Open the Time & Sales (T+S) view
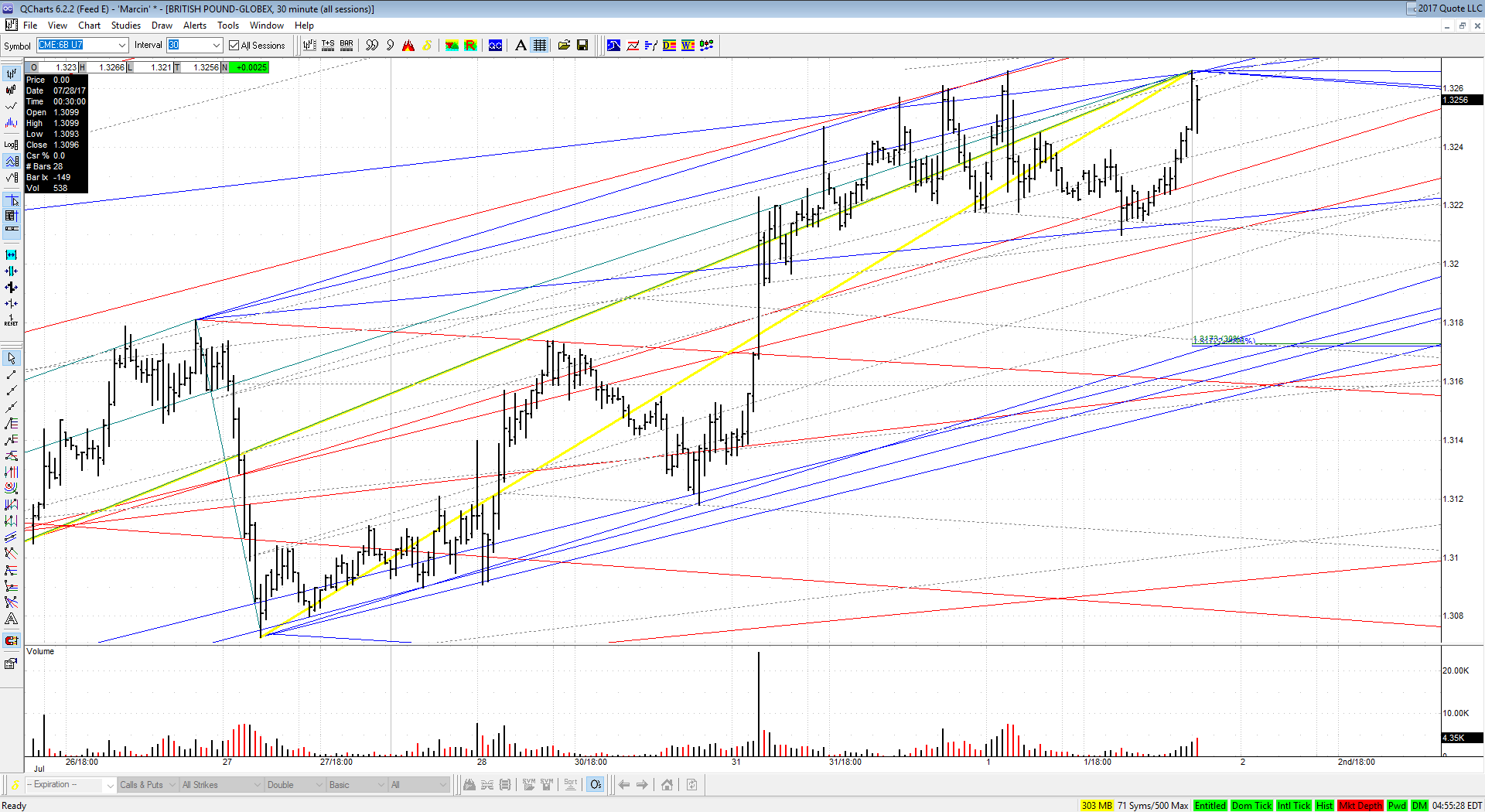The image size is (1485, 812). point(328,45)
